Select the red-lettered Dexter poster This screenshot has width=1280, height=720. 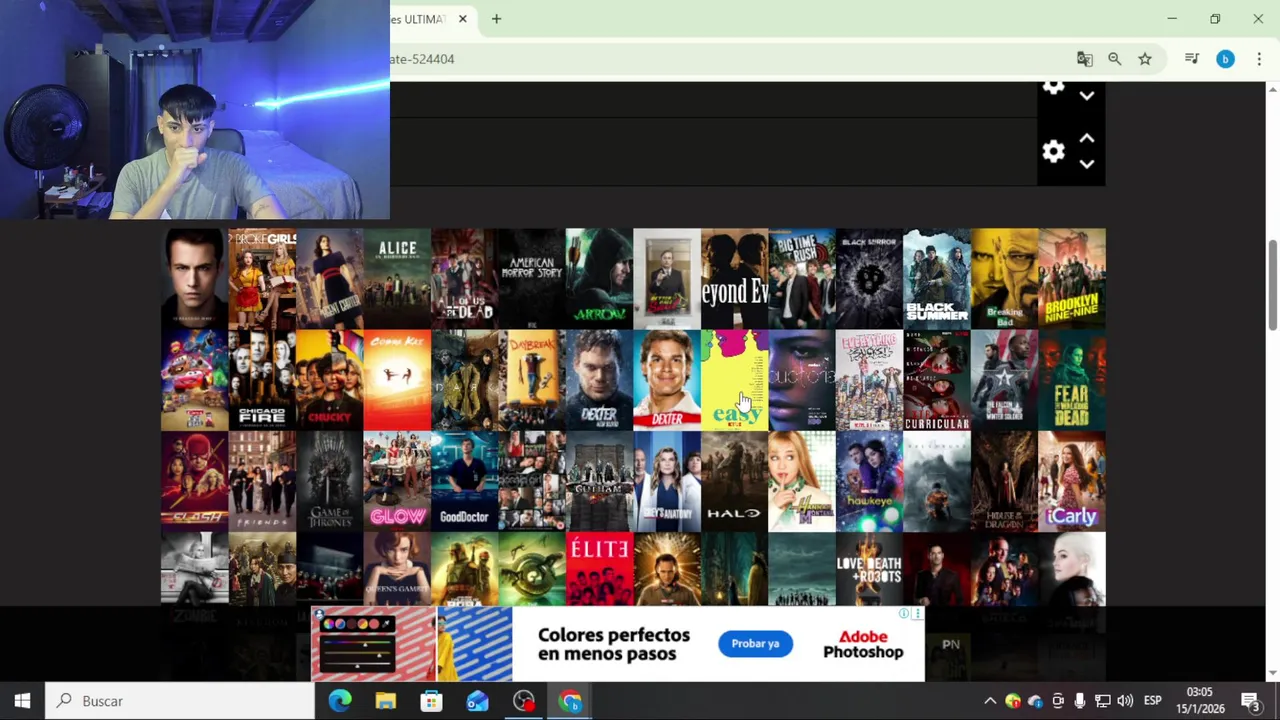[667, 380]
